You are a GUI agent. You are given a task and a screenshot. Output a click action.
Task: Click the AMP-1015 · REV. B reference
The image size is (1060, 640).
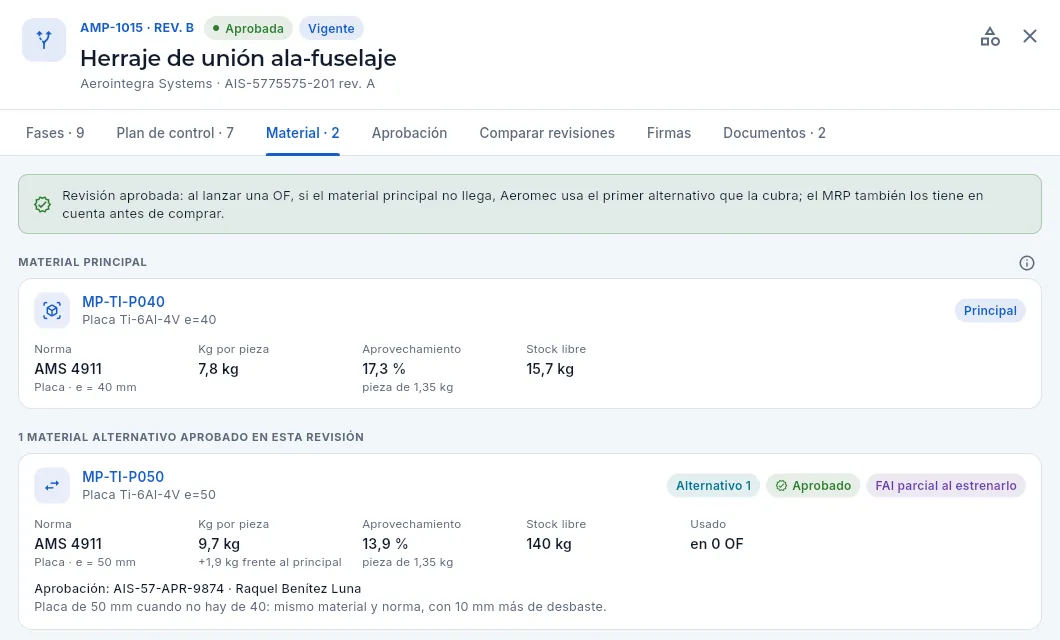[x=137, y=28]
